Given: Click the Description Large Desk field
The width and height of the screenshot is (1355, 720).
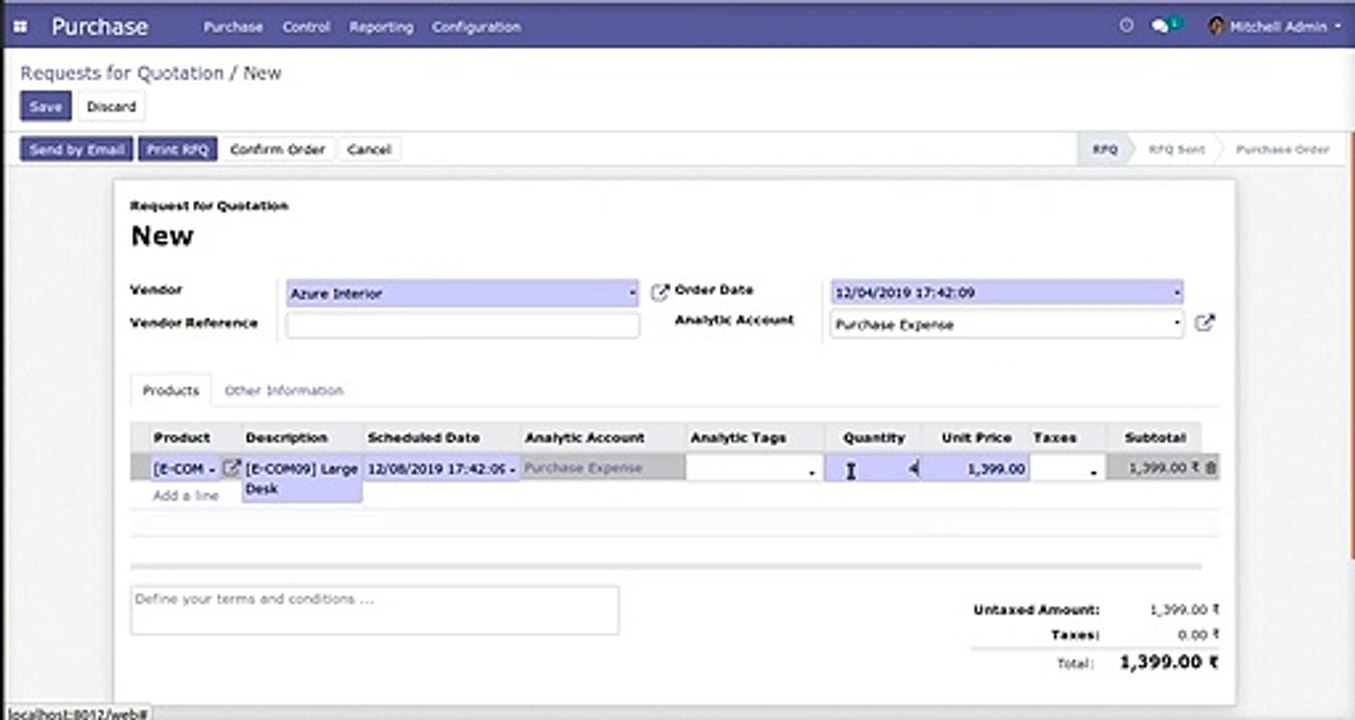Looking at the screenshot, I should click(x=302, y=478).
